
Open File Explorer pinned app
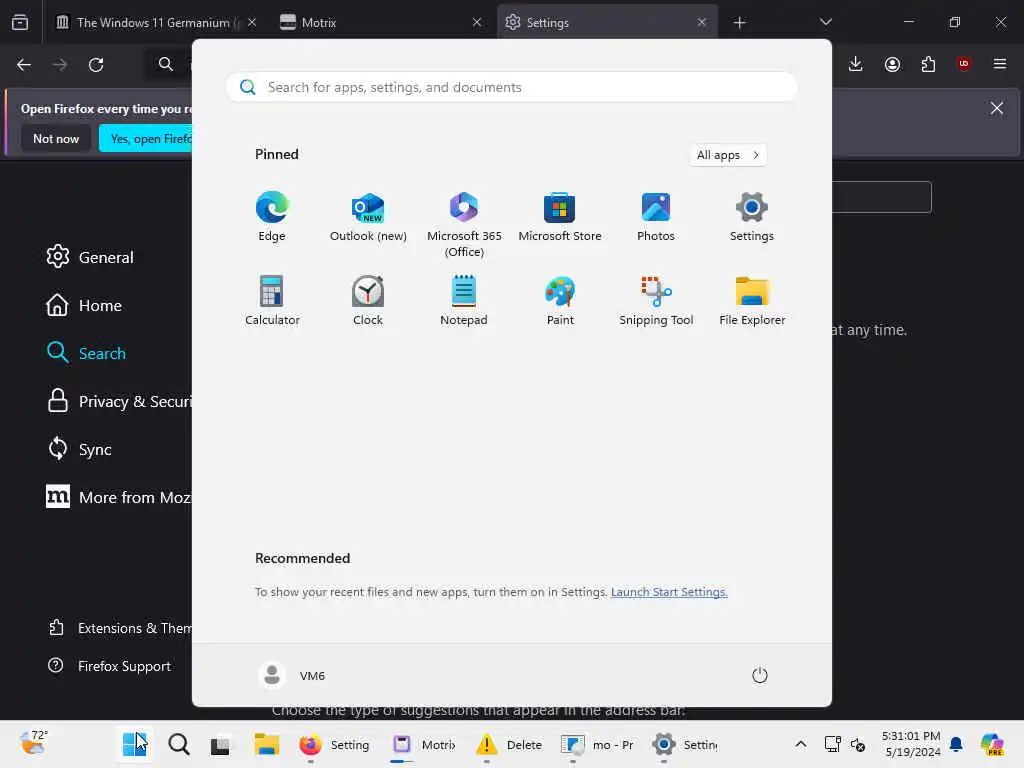[752, 300]
